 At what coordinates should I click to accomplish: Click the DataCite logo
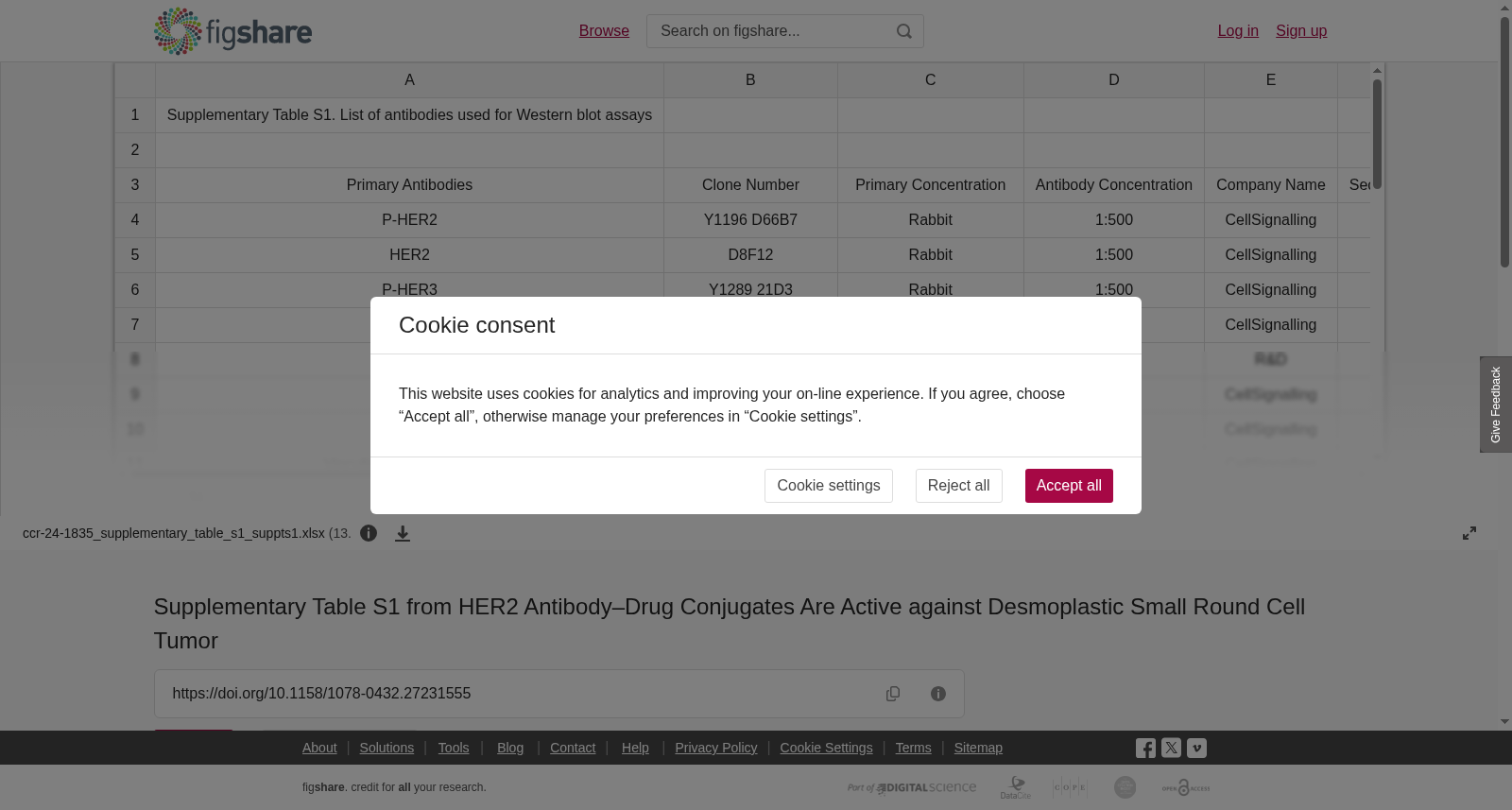click(x=1016, y=787)
